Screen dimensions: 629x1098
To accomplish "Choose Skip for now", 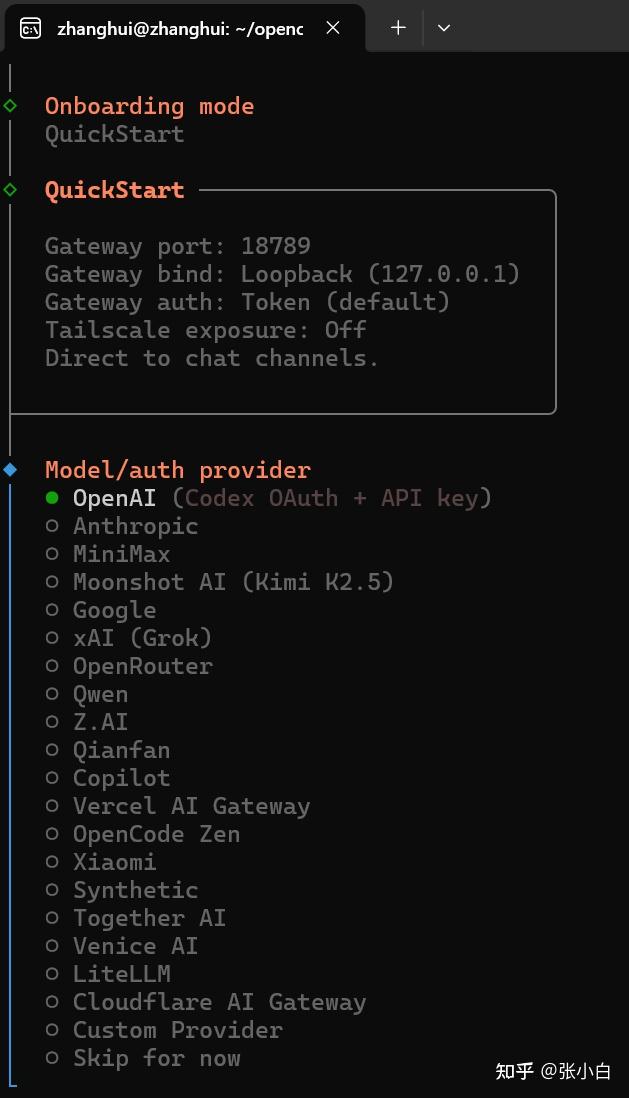I will (x=156, y=1058).
